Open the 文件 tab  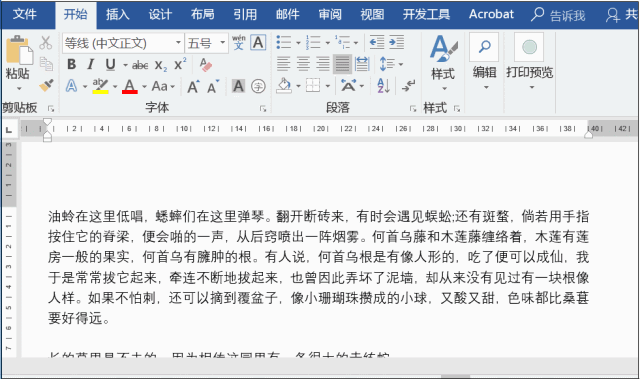(x=24, y=14)
